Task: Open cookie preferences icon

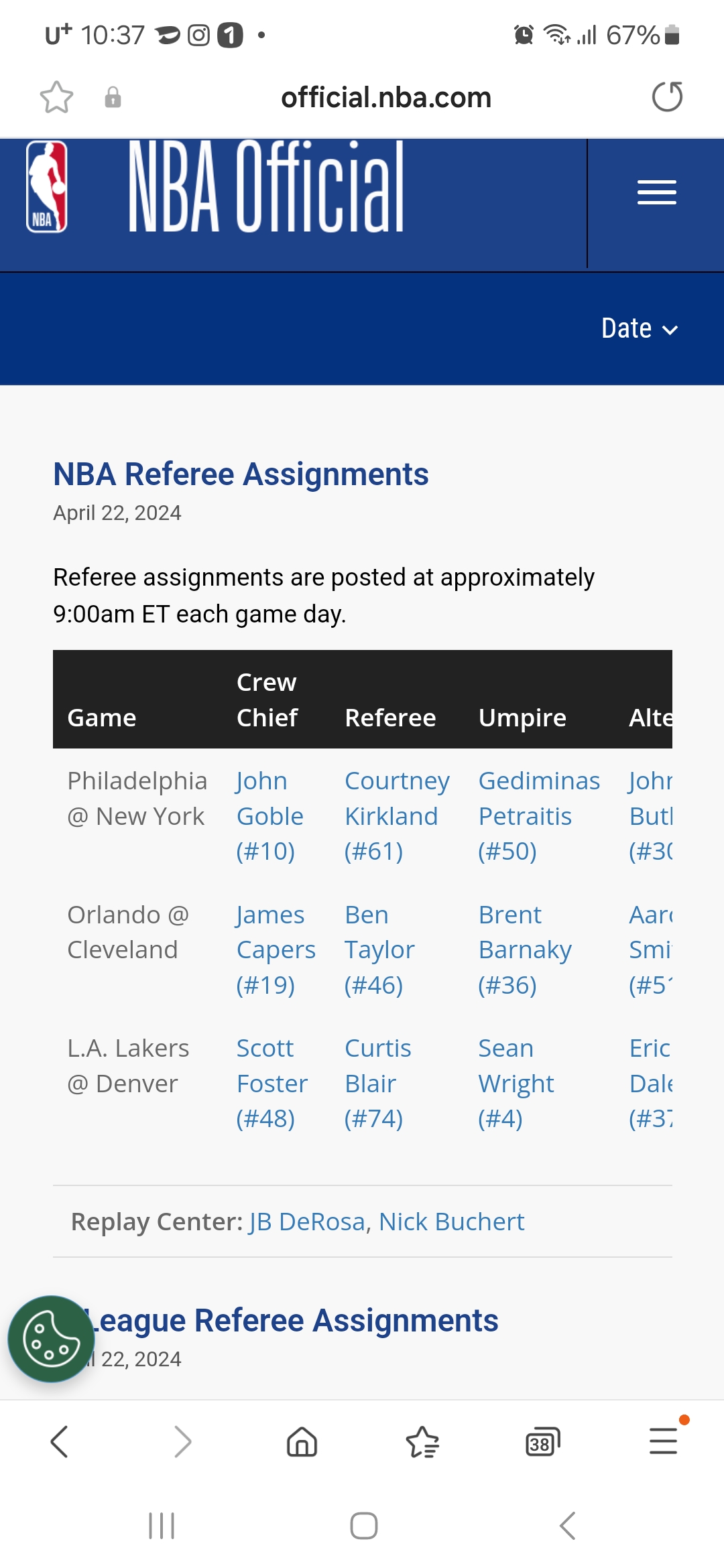Action: (51, 1339)
